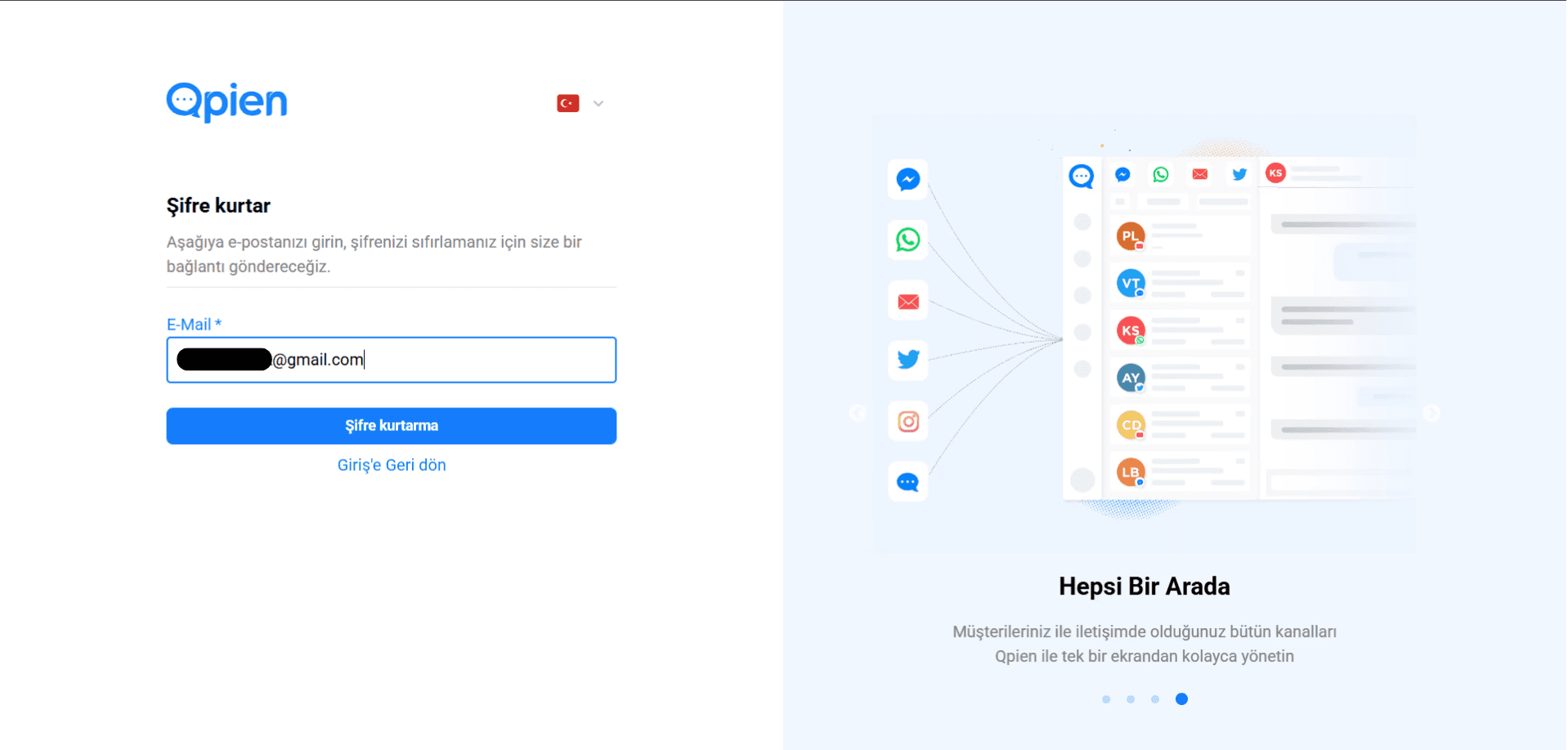1568x750 pixels.
Task: Select the fourth active carousel dot
Action: click(1181, 698)
